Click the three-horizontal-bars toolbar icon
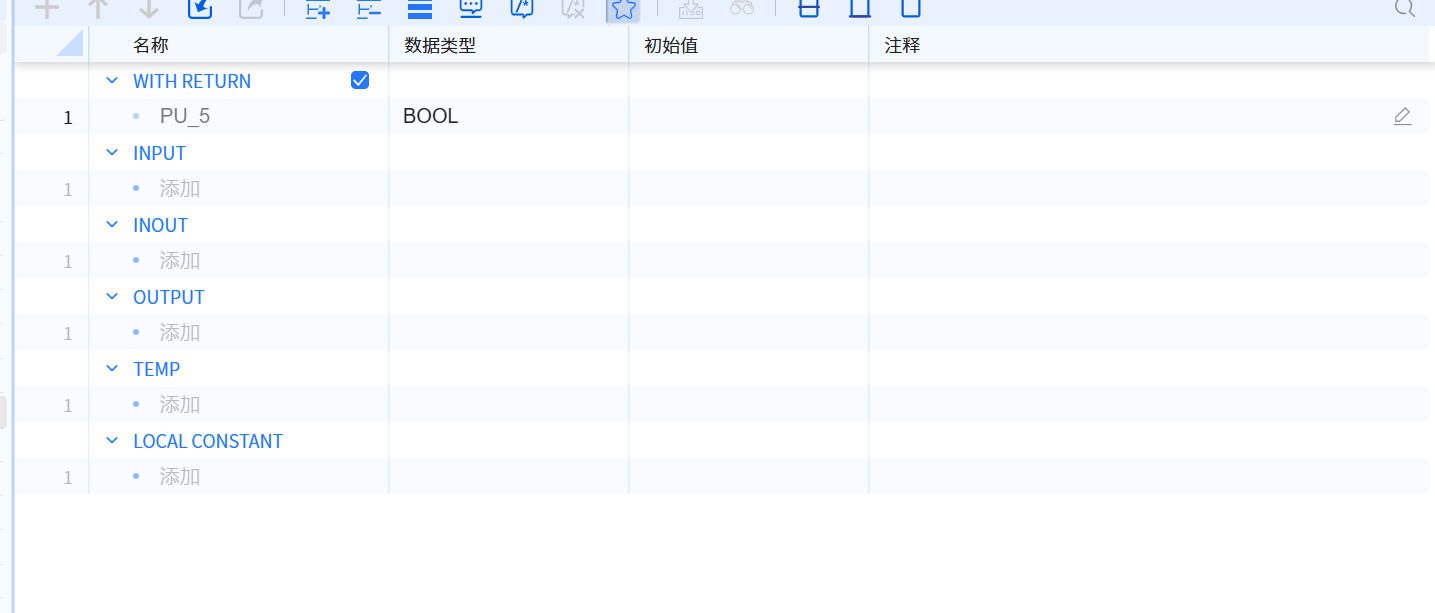 (420, 9)
